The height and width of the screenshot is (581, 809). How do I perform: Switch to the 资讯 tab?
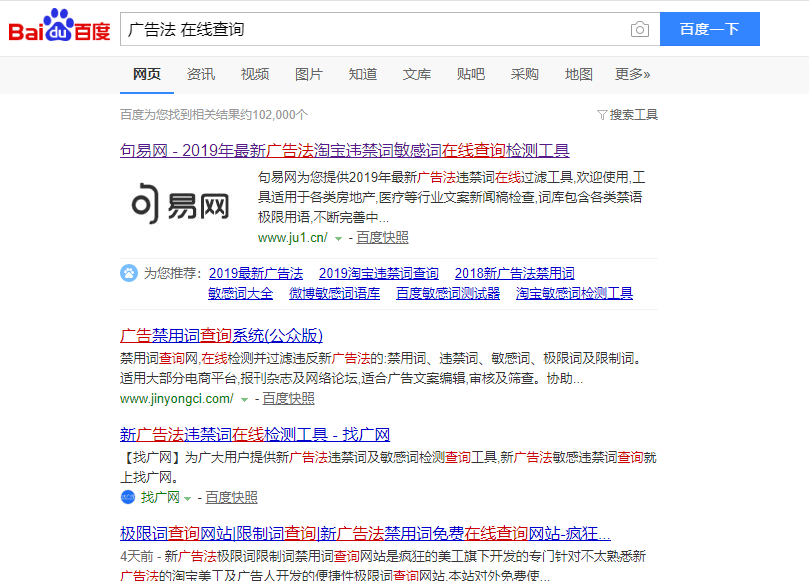pyautogui.click(x=200, y=74)
